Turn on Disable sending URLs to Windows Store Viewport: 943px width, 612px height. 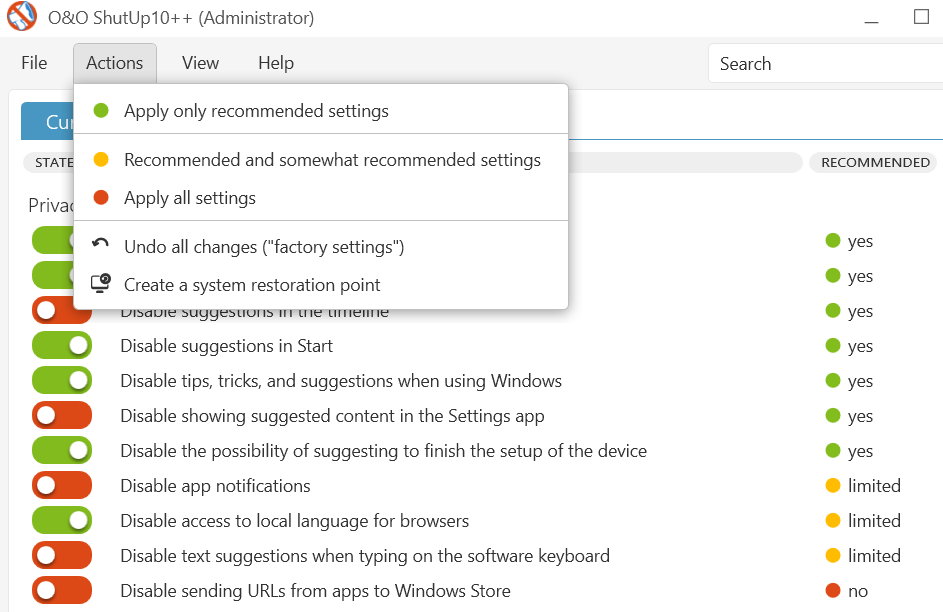click(x=62, y=590)
